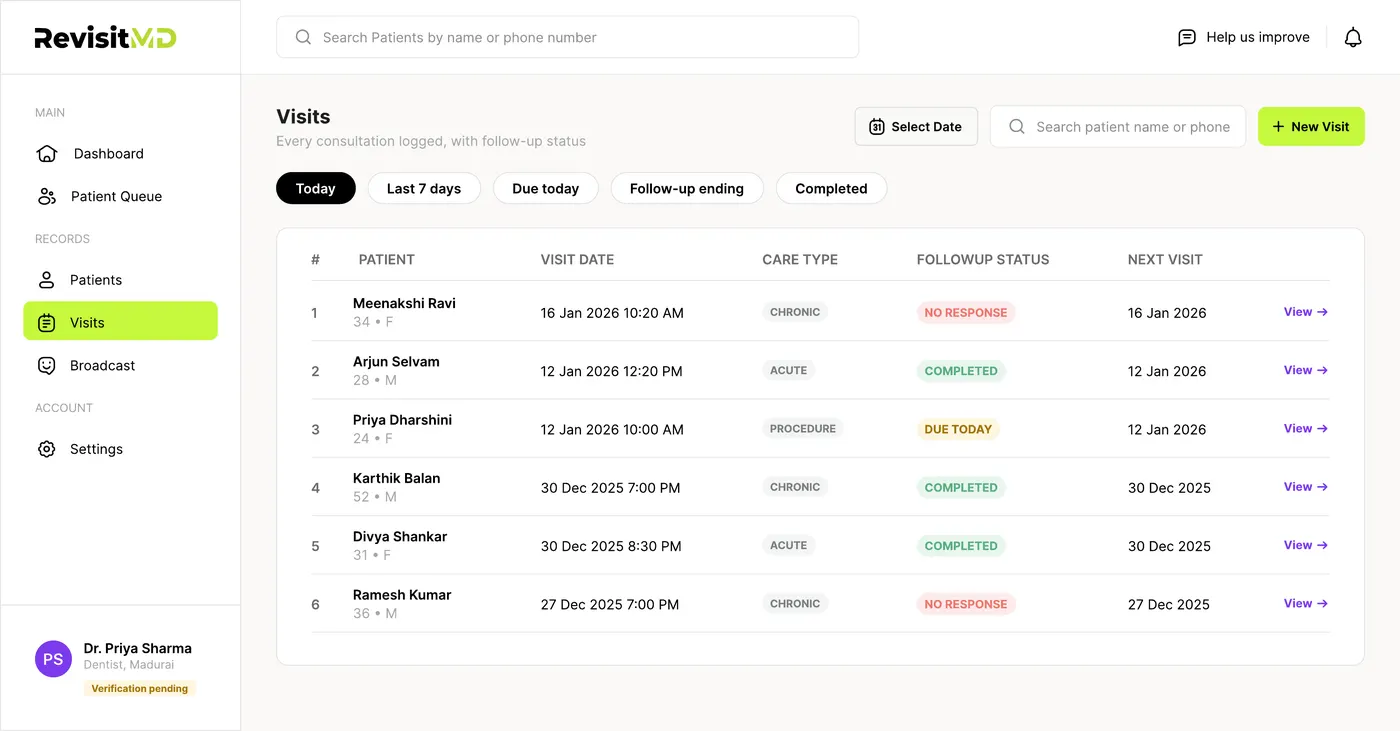The width and height of the screenshot is (1400, 731).
Task: Click the calendar icon in Select Date
Action: [877, 127]
